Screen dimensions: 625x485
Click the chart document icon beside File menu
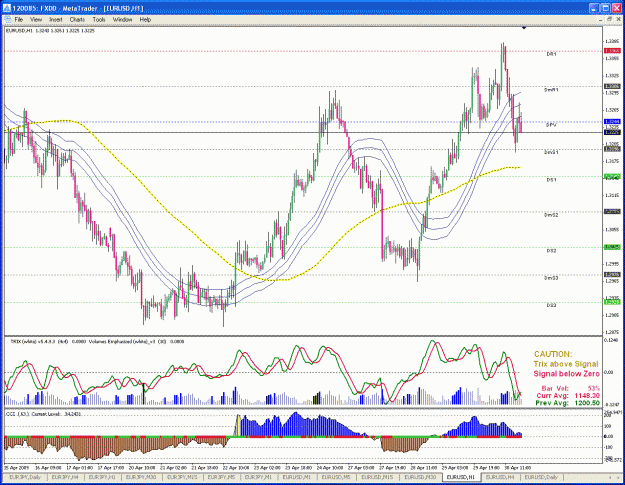[x=7, y=19]
